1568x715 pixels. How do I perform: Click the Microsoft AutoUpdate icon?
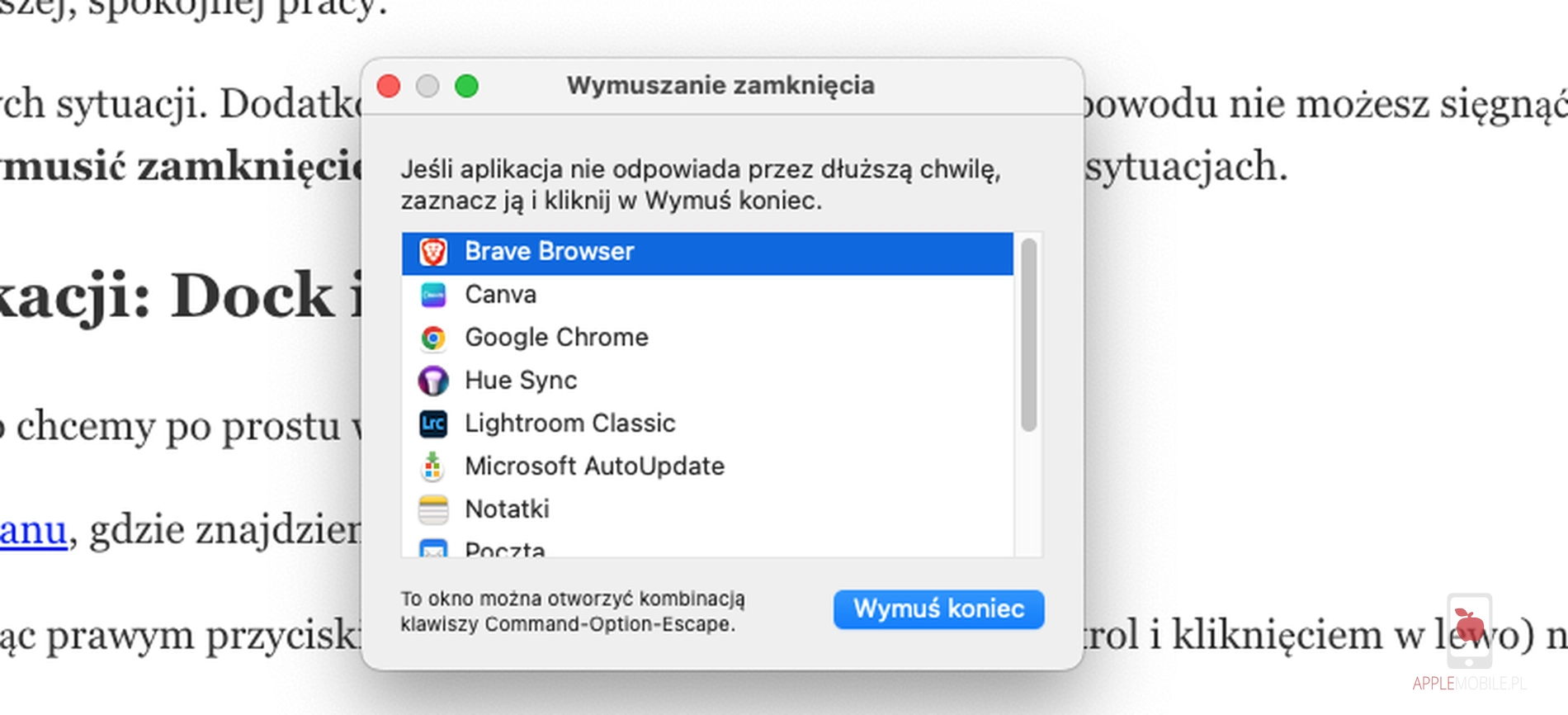click(433, 466)
